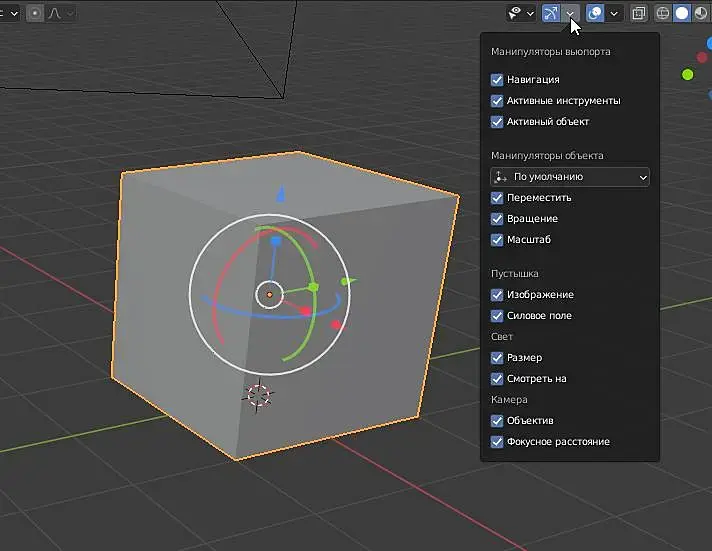Switch to Material Preview shading
The image size is (712, 551).
pyautogui.click(x=701, y=14)
